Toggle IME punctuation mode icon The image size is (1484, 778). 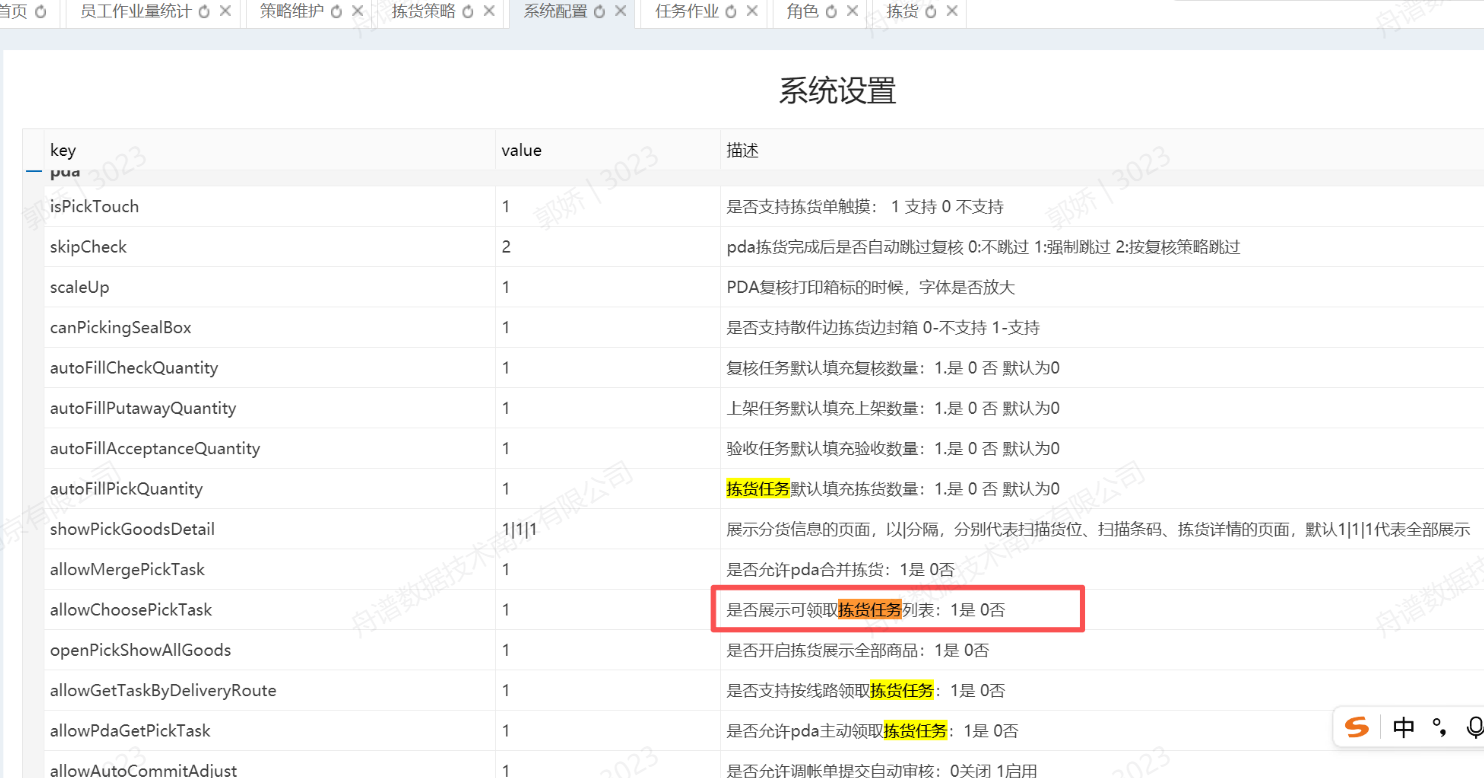[x=1439, y=727]
